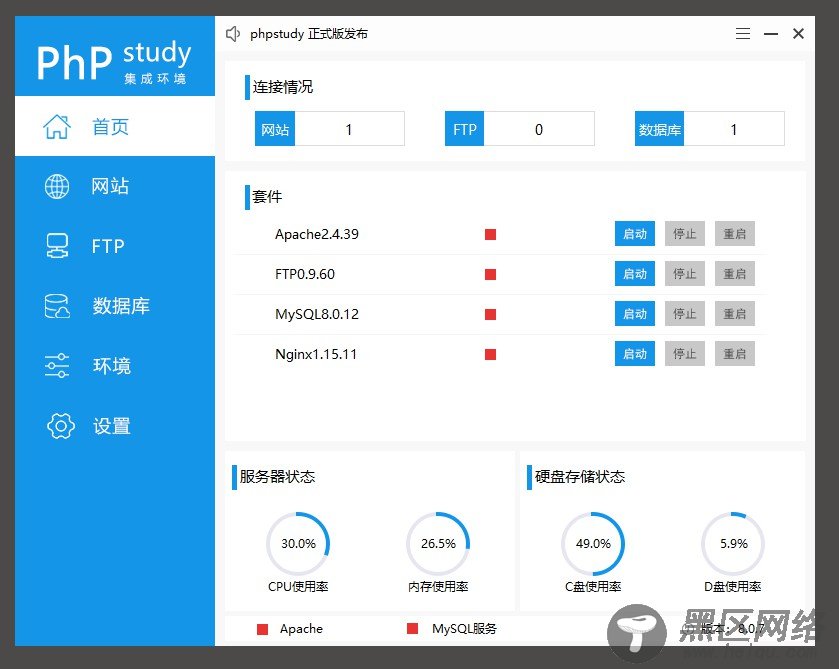This screenshot has width=839, height=669.
Task: Click the 网站 connection count box
Action: 330,128
